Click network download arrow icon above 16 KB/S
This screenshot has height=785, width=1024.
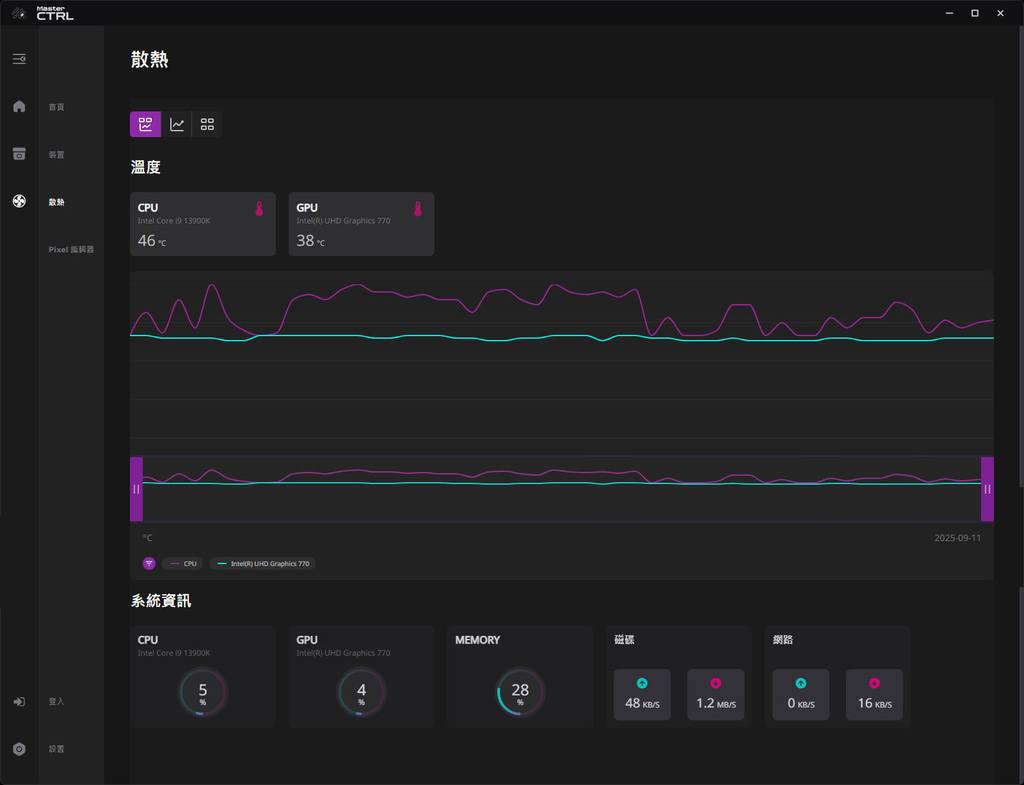point(874,683)
